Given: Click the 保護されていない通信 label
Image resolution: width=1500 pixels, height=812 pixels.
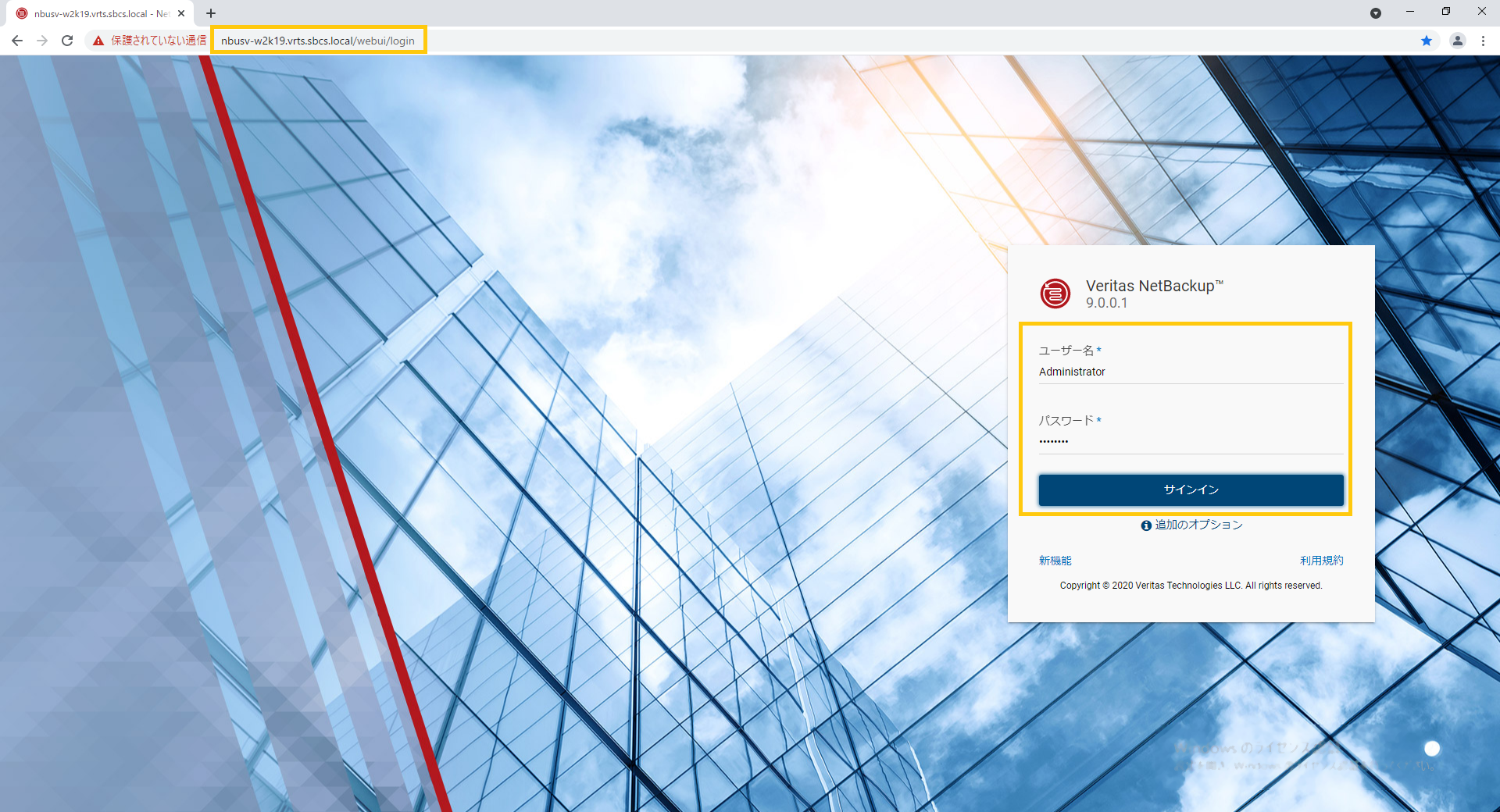Looking at the screenshot, I should (x=159, y=41).
